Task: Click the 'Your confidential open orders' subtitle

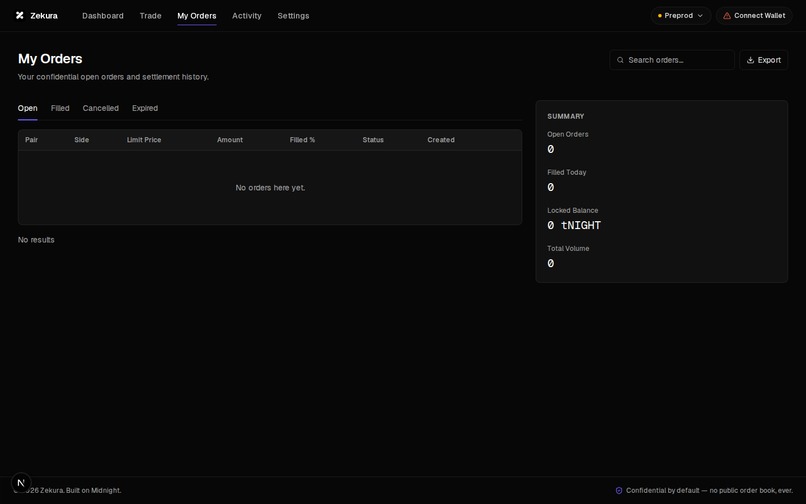Action: coord(113,77)
